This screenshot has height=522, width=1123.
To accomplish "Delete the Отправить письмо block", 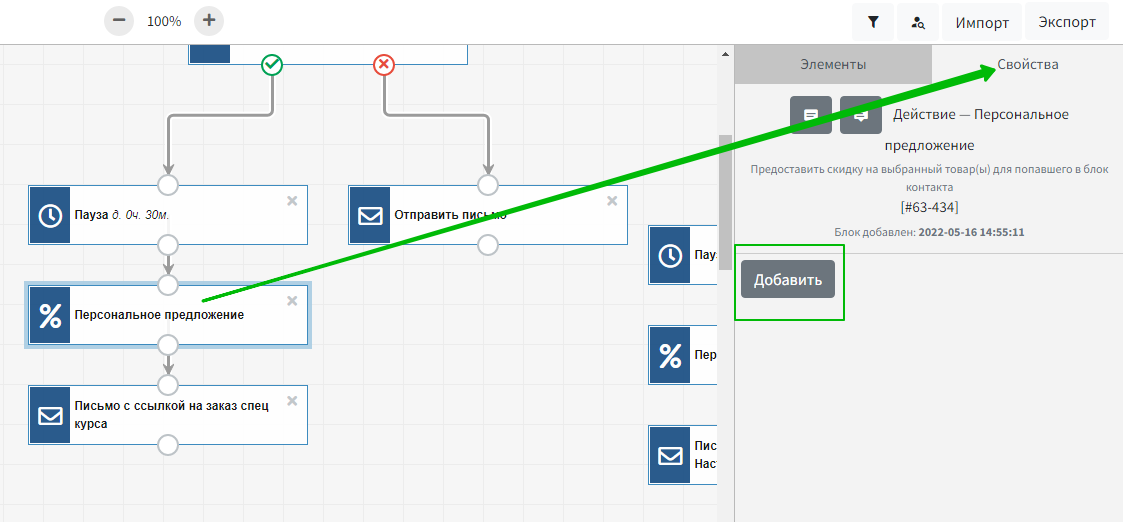I will tap(612, 201).
